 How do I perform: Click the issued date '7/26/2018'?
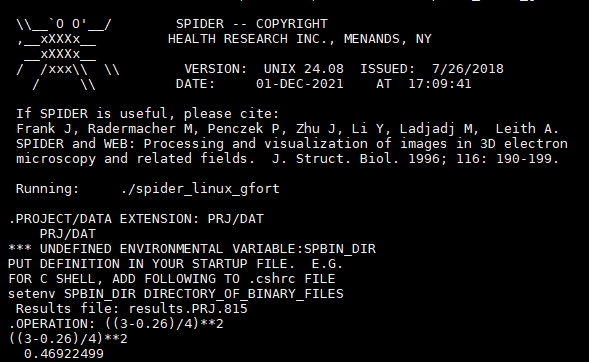pos(468,69)
